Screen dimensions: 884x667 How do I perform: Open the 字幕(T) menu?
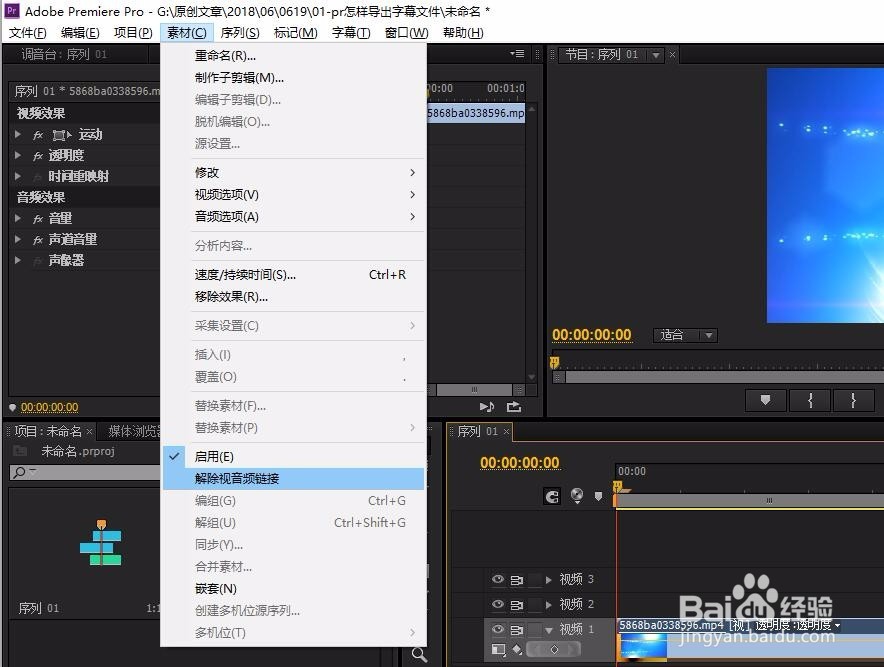coord(351,33)
